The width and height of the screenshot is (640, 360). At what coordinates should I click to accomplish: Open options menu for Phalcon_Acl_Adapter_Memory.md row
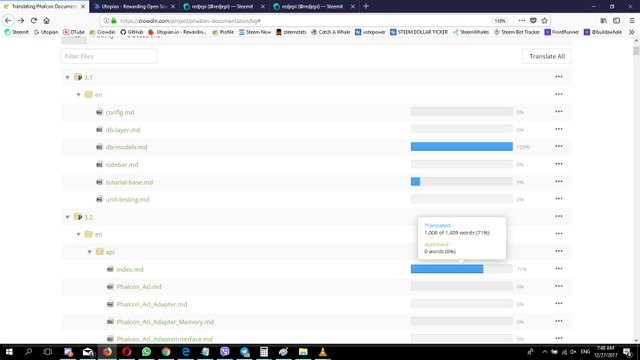tap(558, 321)
